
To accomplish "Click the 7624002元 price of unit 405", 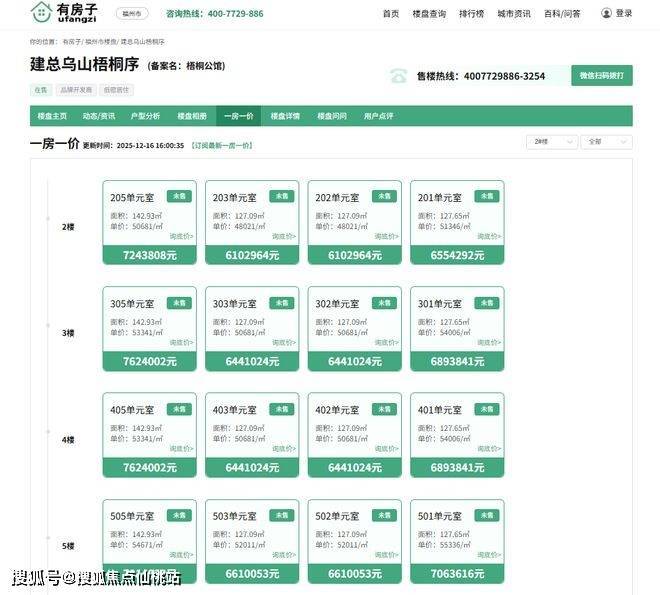I will (x=149, y=468).
